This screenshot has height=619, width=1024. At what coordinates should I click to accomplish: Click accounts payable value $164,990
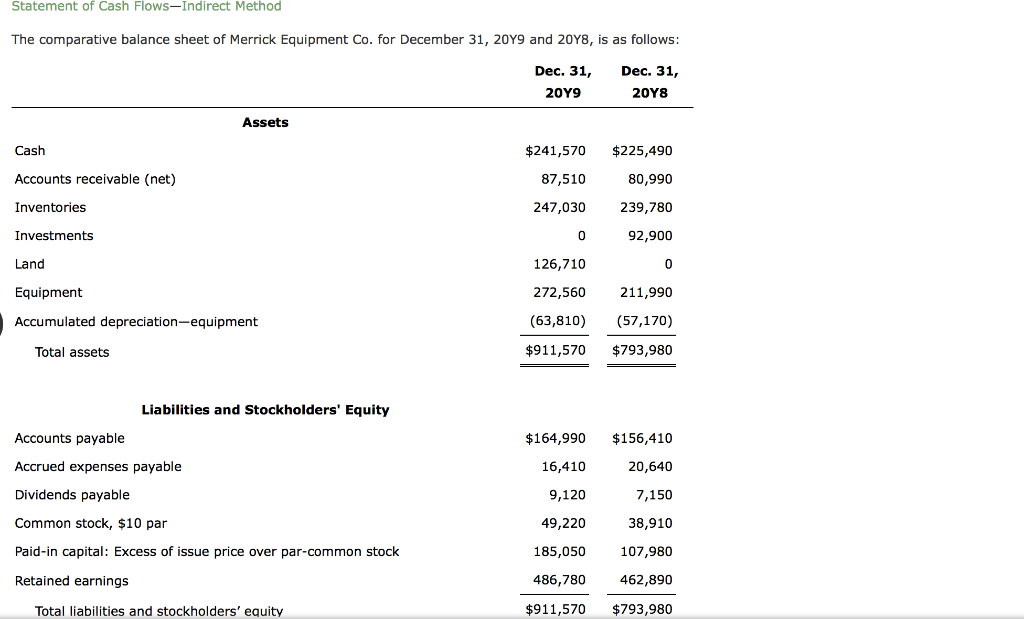(x=555, y=439)
